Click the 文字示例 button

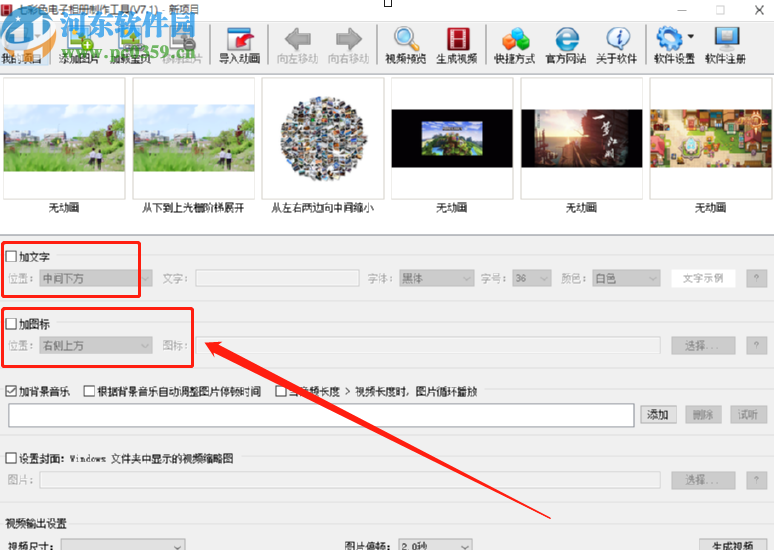(703, 278)
